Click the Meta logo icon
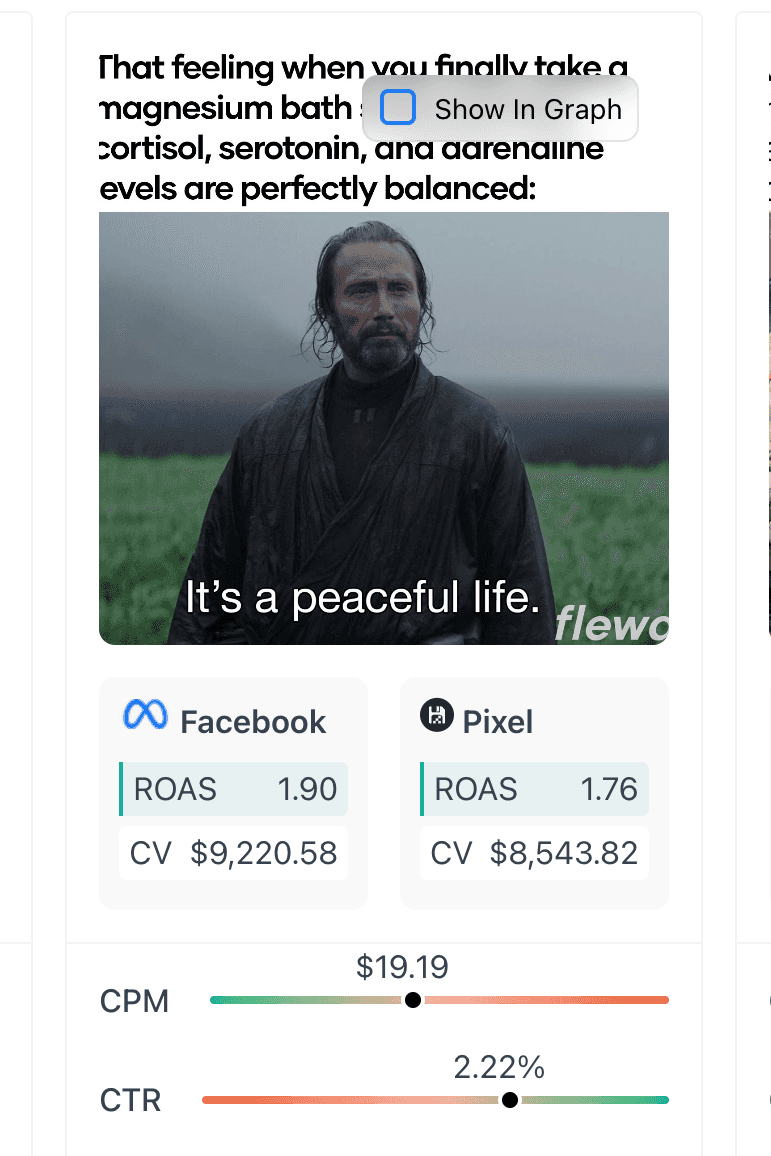 point(145,716)
